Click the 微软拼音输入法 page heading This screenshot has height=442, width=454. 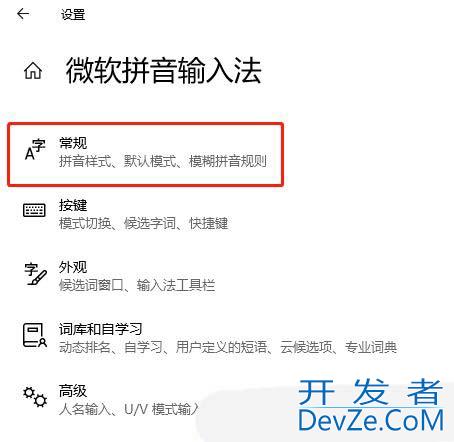click(163, 70)
